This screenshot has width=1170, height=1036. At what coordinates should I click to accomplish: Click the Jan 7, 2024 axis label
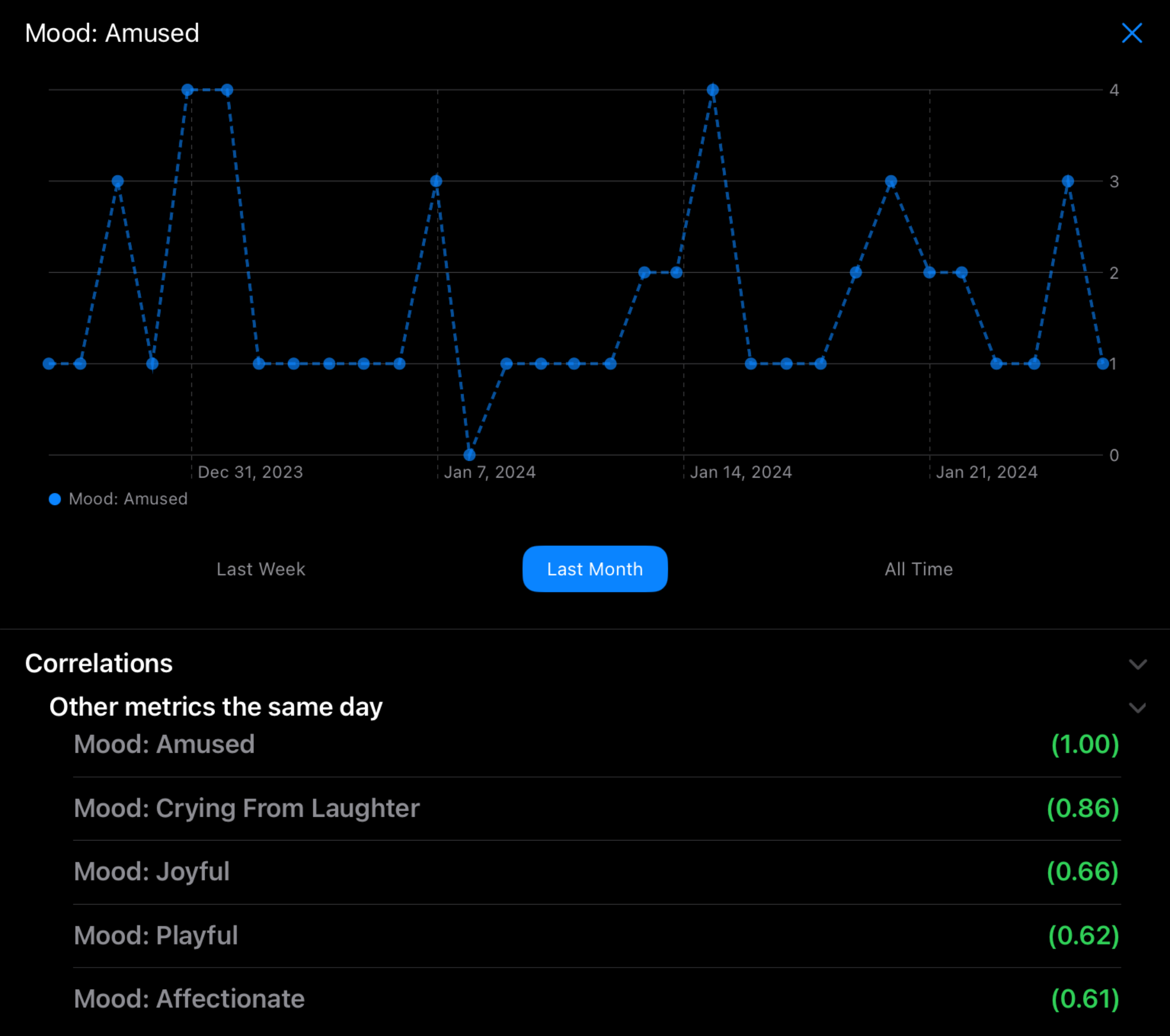(x=490, y=472)
